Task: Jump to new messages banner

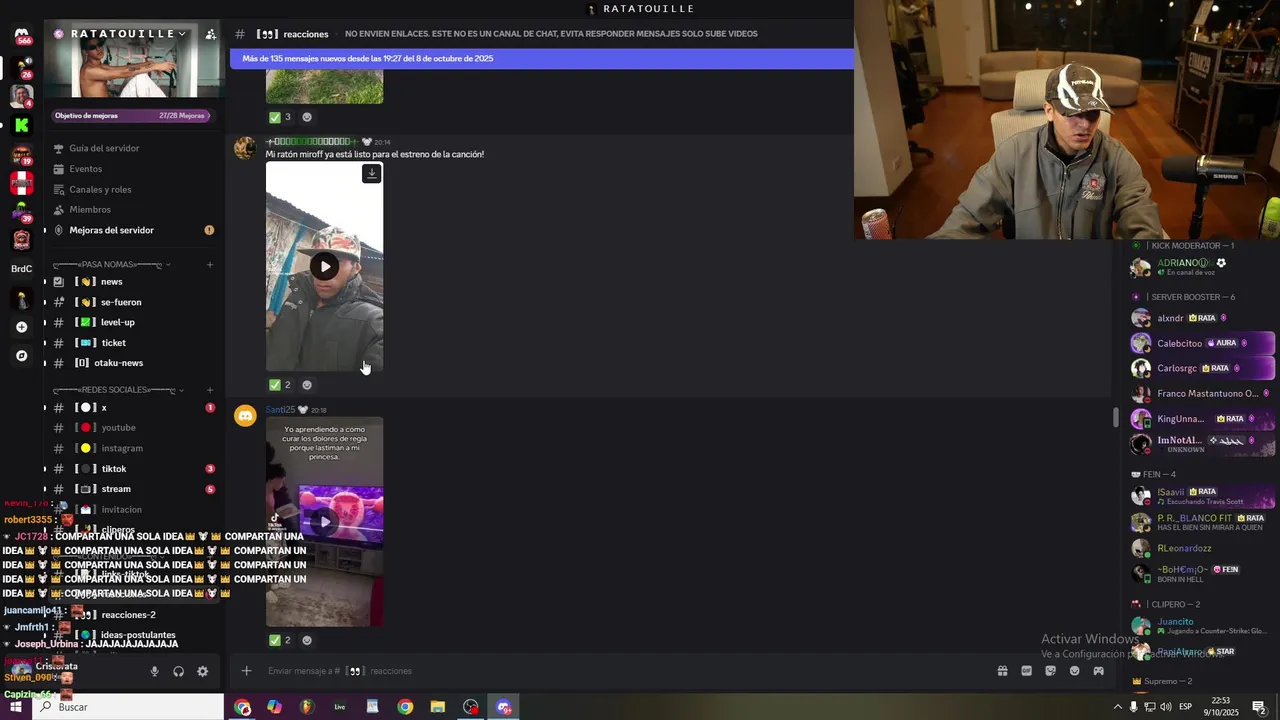Action: coord(541,59)
